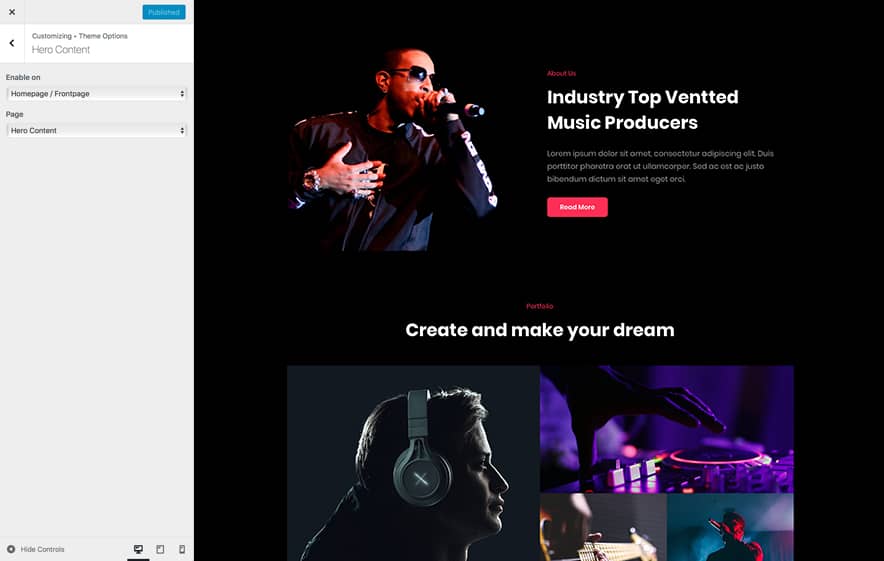Switch to desktop preview icon
The width and height of the screenshot is (884, 561).
[x=138, y=549]
